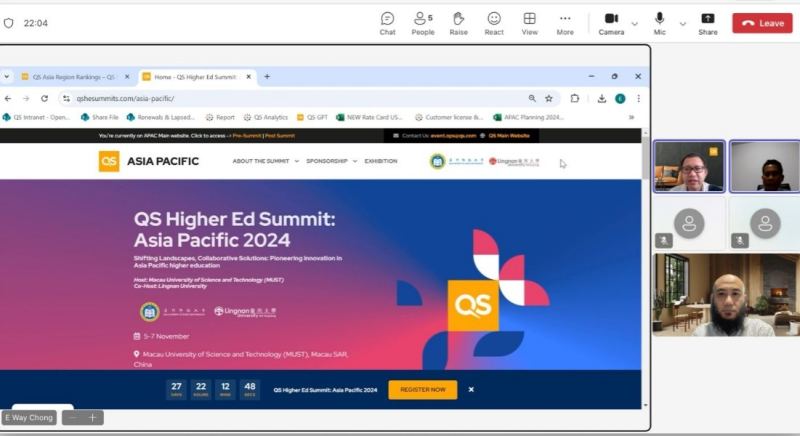Expand the About the Summit menu

265,161
